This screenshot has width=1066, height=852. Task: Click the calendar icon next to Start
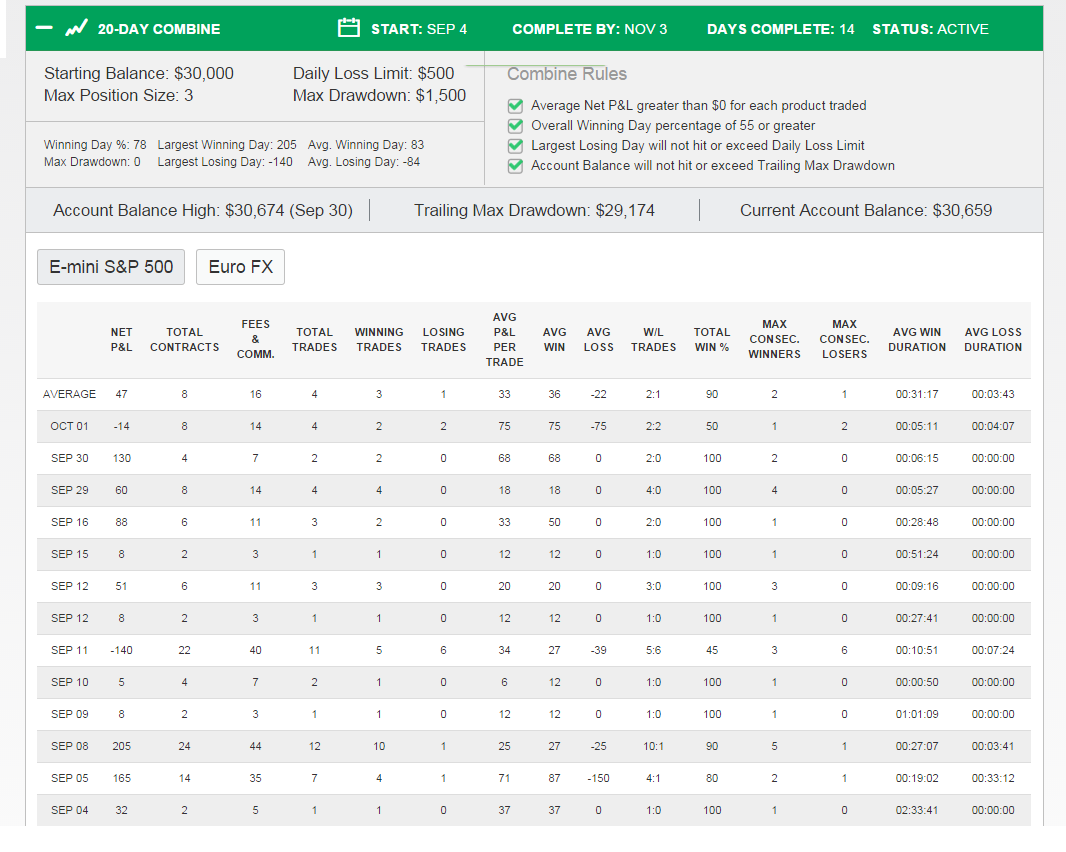click(349, 28)
